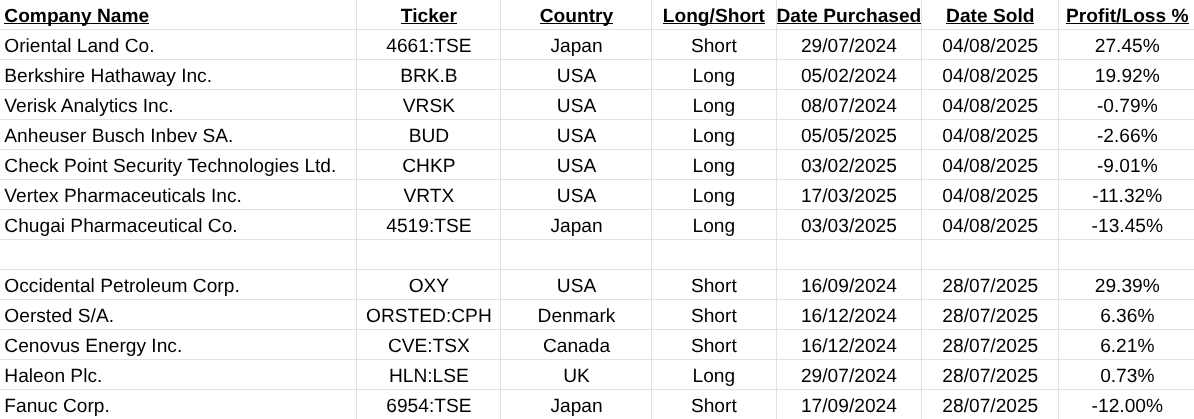The image size is (1194, 419).
Task: Click Fanuc Corp.'s -12.00% cell
Action: coord(1126,406)
